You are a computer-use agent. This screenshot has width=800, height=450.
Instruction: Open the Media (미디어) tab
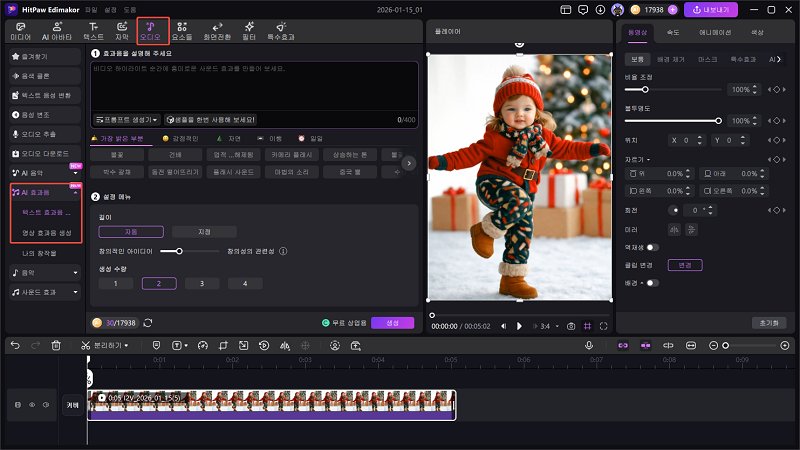[x=20, y=32]
